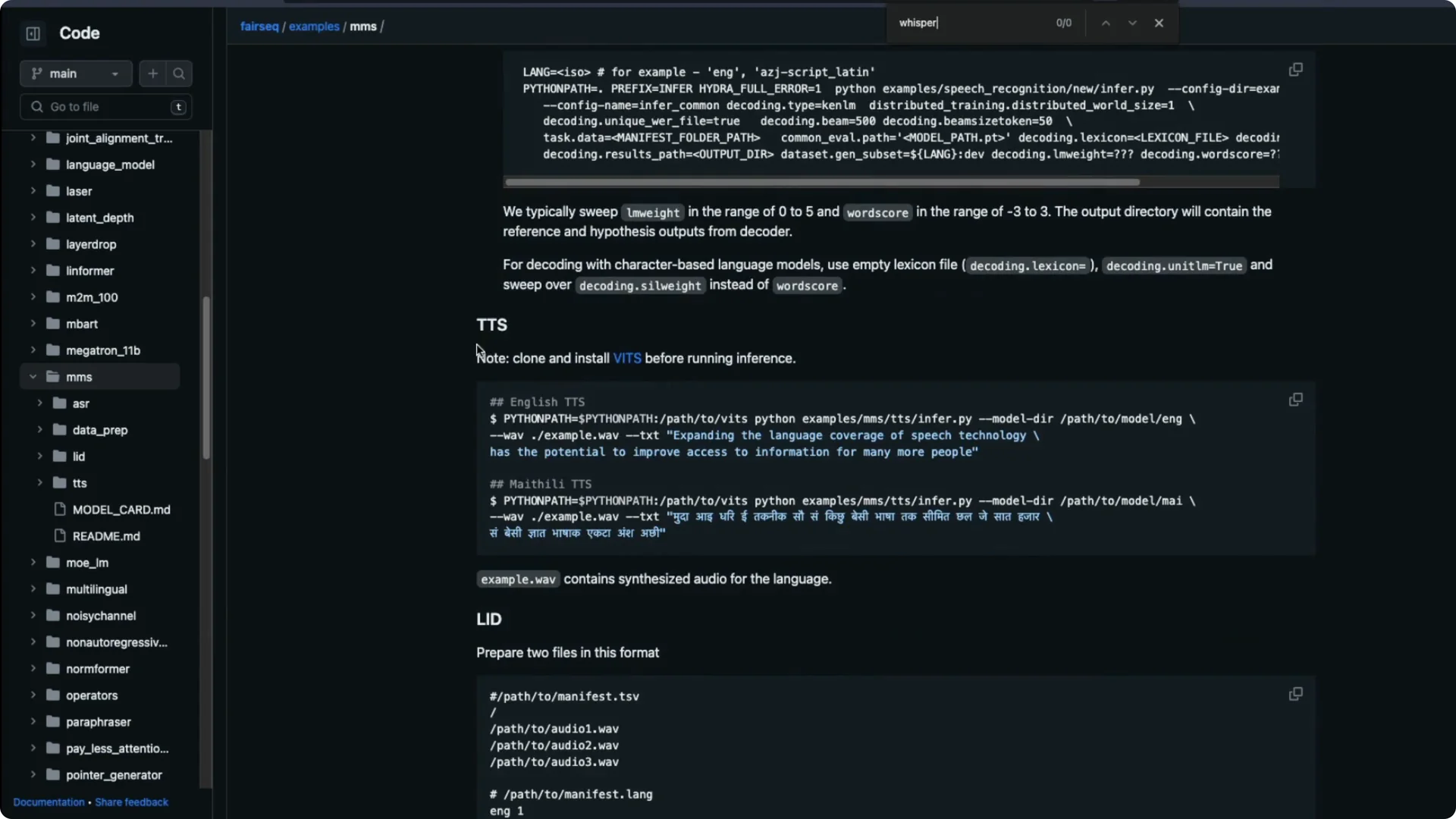Image resolution: width=1456 pixels, height=819 pixels.
Task: Open Share feedback
Action: click(x=131, y=802)
